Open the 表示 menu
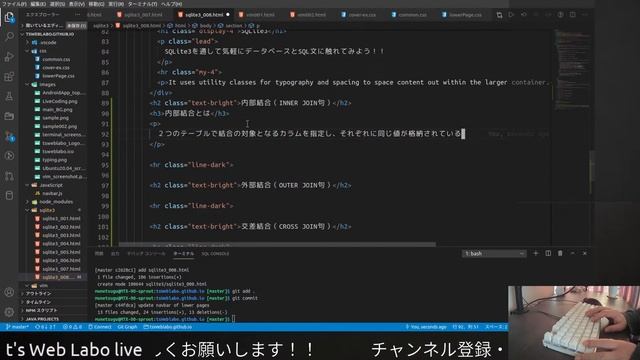 pos(77,4)
